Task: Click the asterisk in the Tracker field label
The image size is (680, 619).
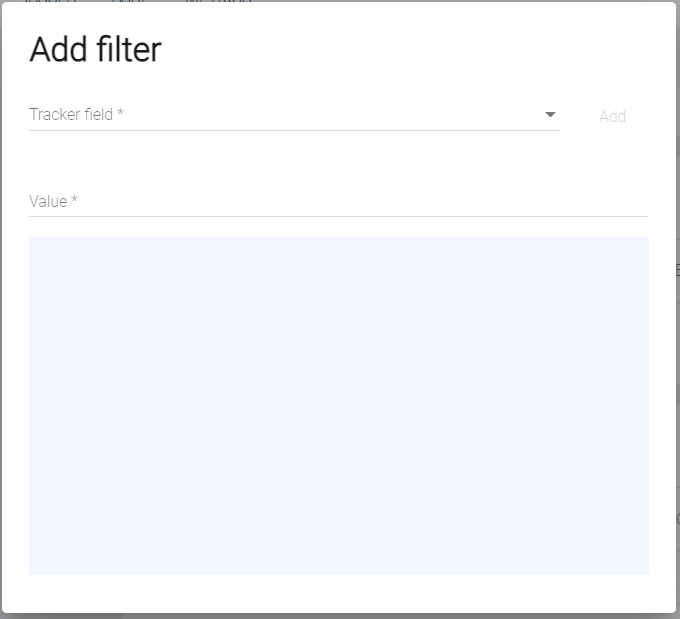Action: [120, 113]
